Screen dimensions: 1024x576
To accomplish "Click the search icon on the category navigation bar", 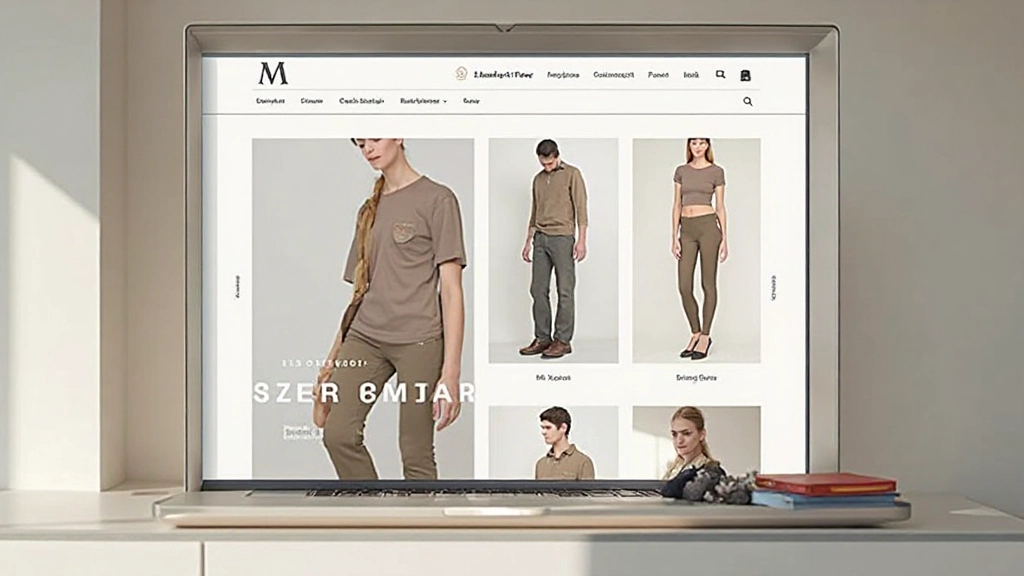I will (x=747, y=101).
